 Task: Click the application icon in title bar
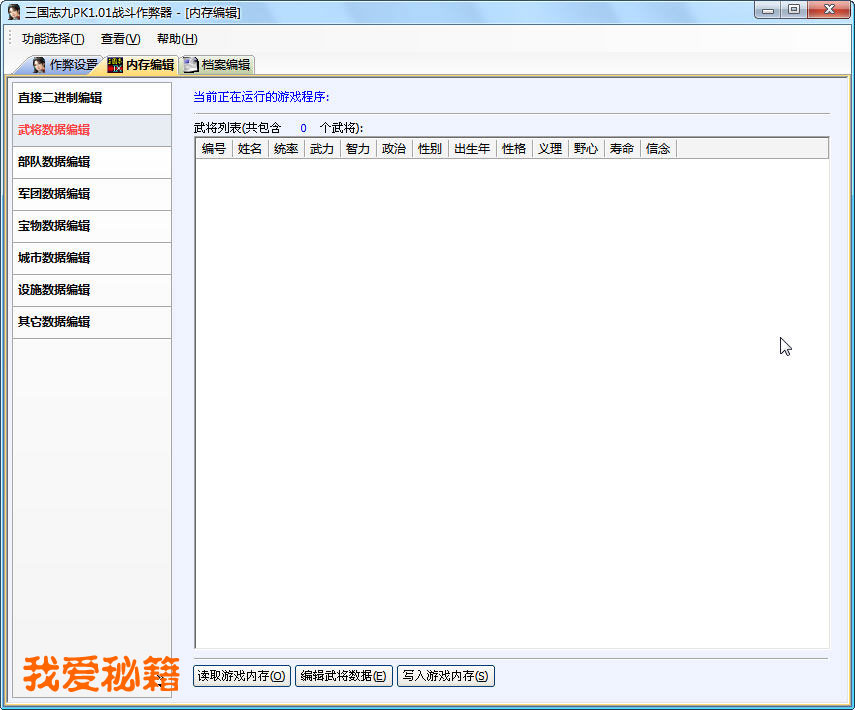[x=14, y=12]
